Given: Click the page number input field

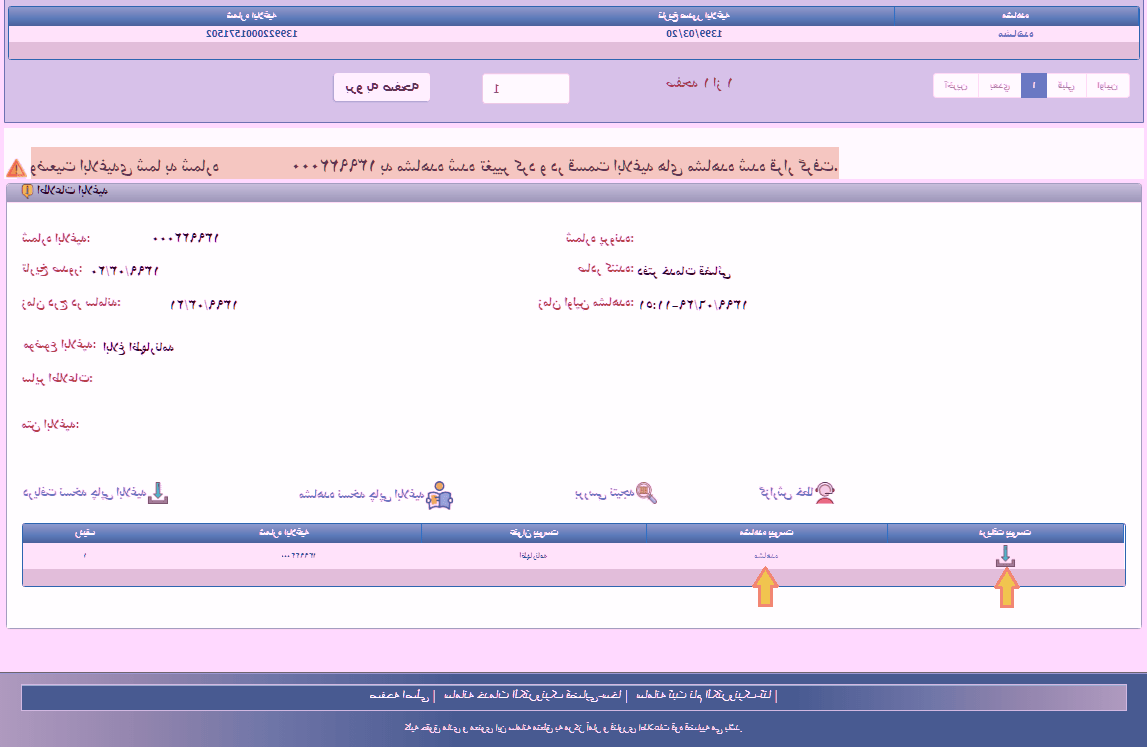Looking at the screenshot, I should tap(525, 88).
